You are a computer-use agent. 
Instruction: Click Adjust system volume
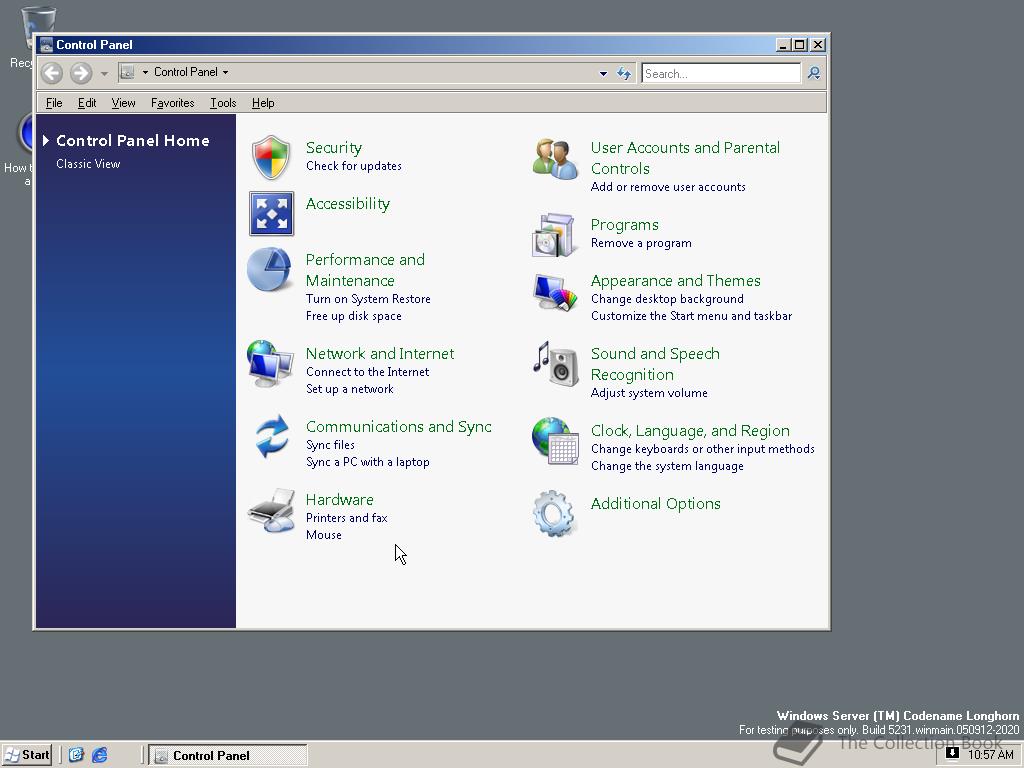click(649, 393)
